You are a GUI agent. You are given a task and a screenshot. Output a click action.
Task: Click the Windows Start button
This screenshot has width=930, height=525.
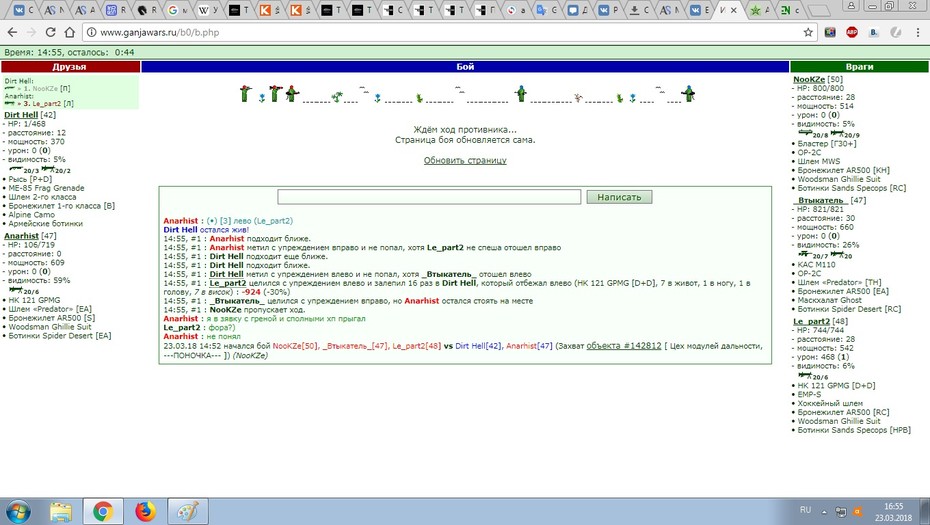pos(16,511)
